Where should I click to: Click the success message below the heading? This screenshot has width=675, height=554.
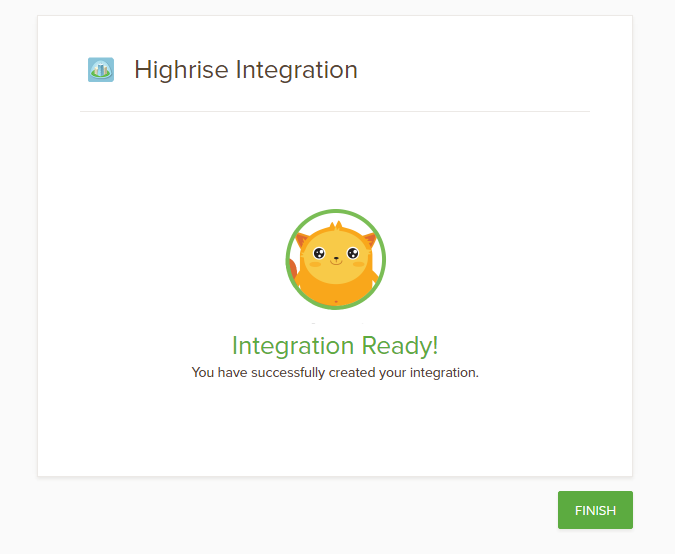coord(335,373)
